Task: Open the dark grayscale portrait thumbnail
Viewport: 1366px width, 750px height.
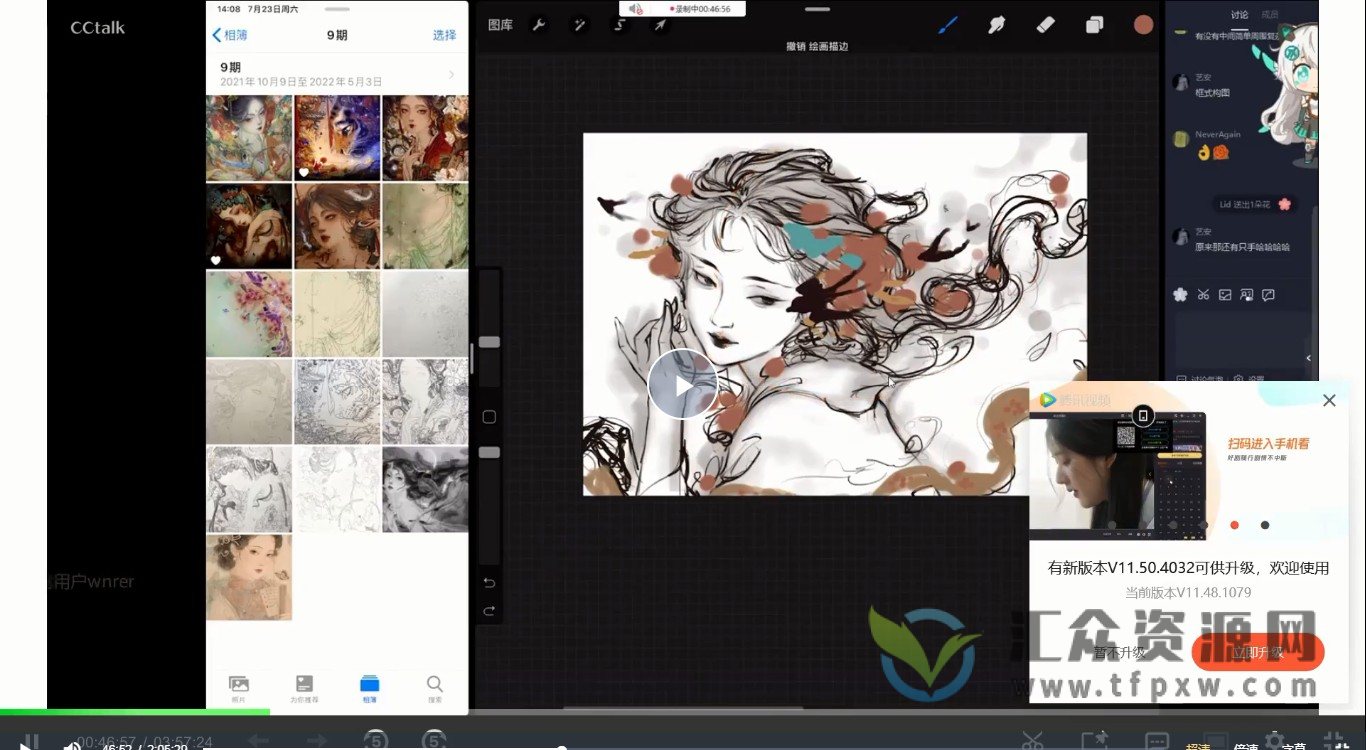Action: click(425, 489)
